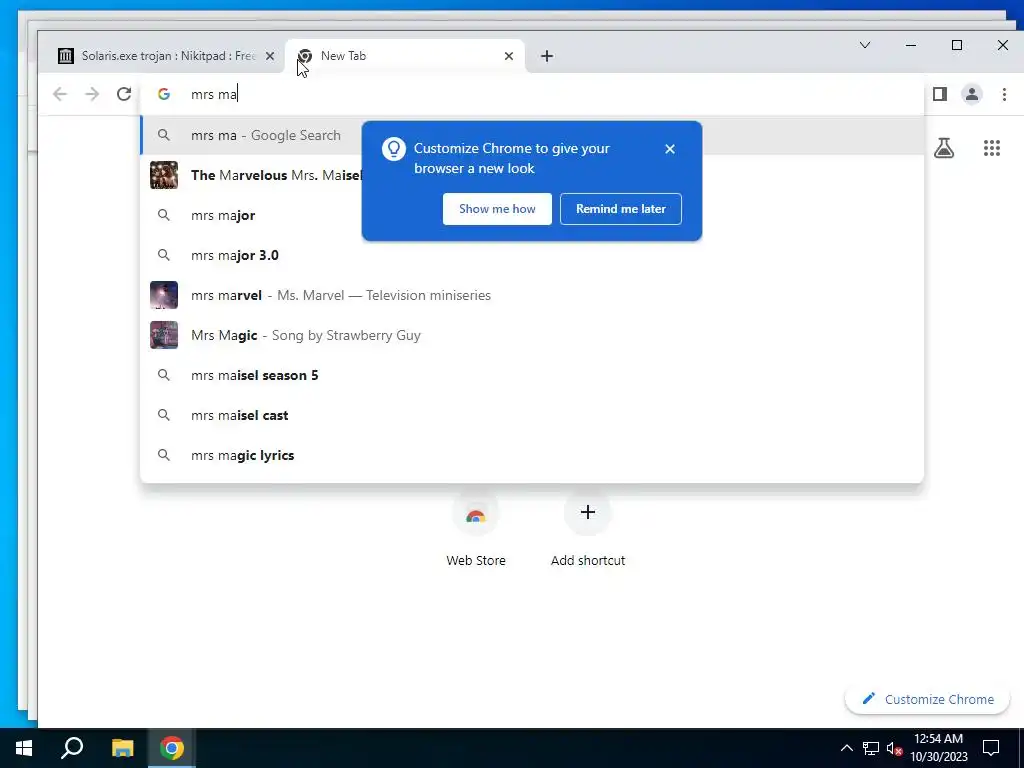This screenshot has width=1024, height=768.
Task: Open the Windows Start menu
Action: tap(24, 748)
